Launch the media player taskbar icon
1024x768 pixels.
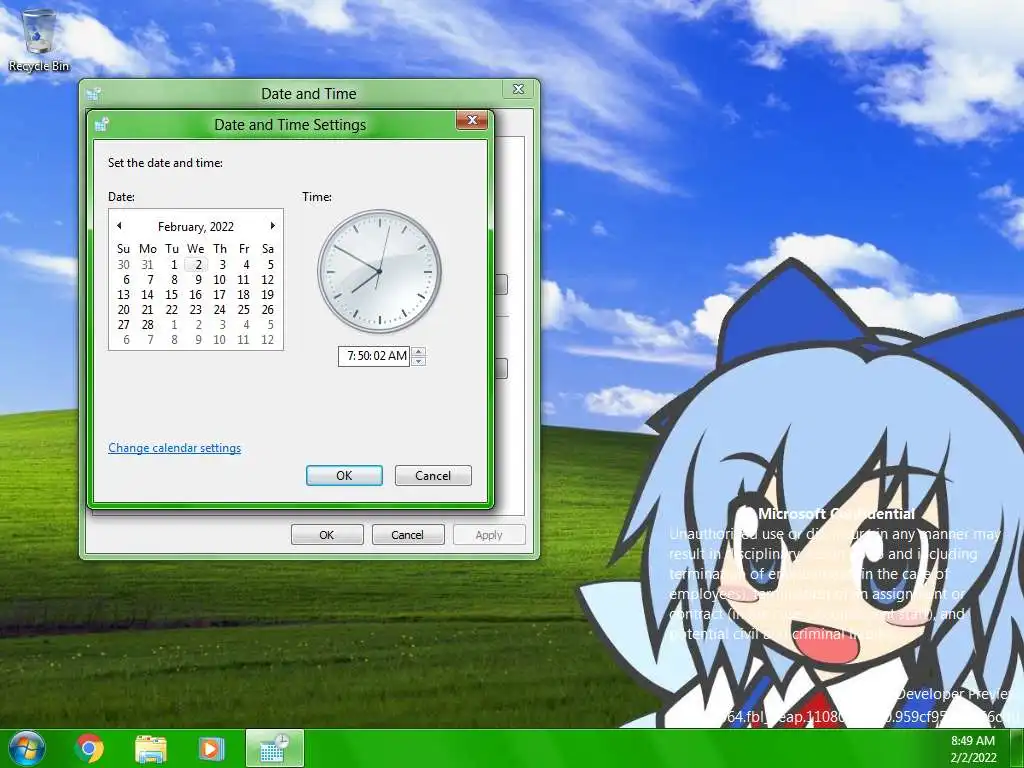point(211,748)
